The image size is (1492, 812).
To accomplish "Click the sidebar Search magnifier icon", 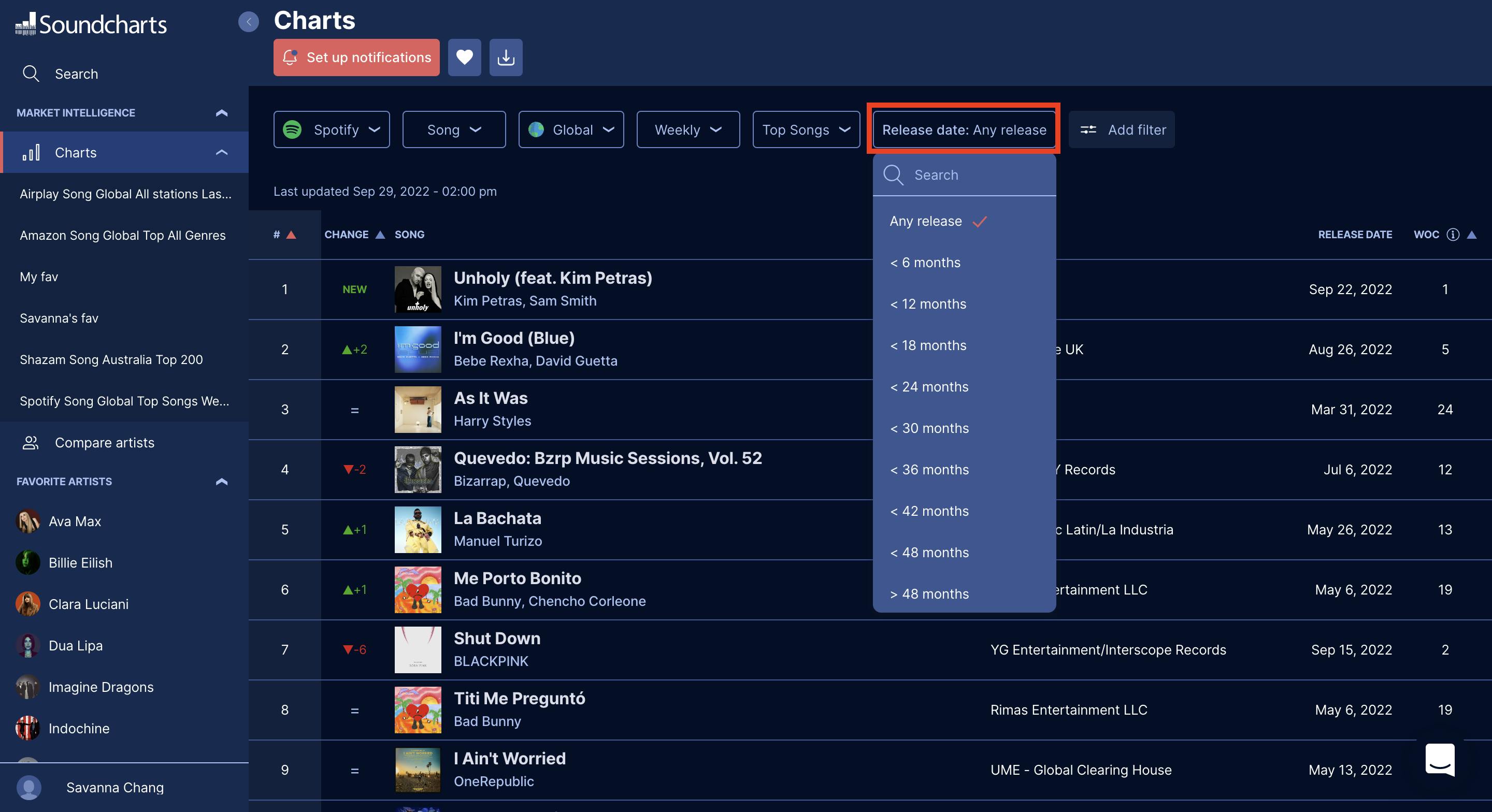I will click(31, 74).
